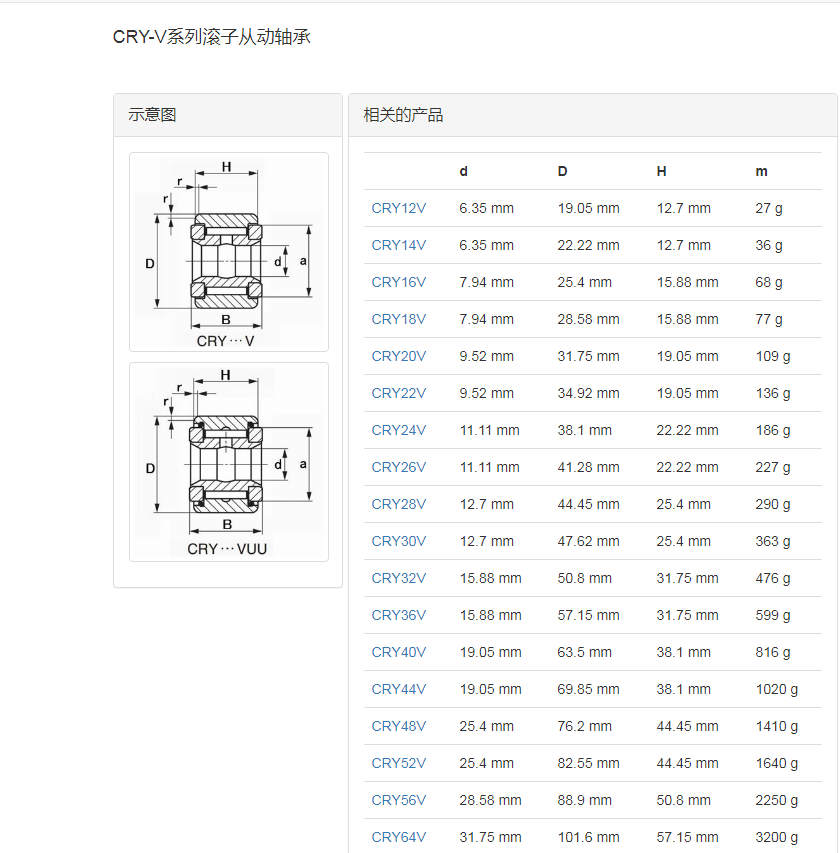The width and height of the screenshot is (840, 853).
Task: Select the CRY28V product link
Action: 398,504
